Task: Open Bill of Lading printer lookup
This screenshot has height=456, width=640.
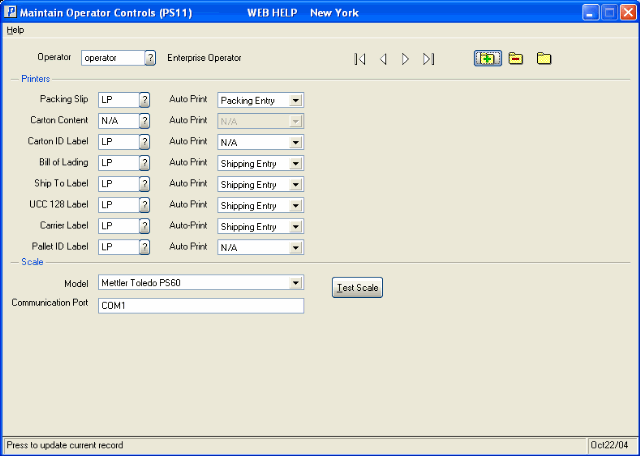Action: 144,163
